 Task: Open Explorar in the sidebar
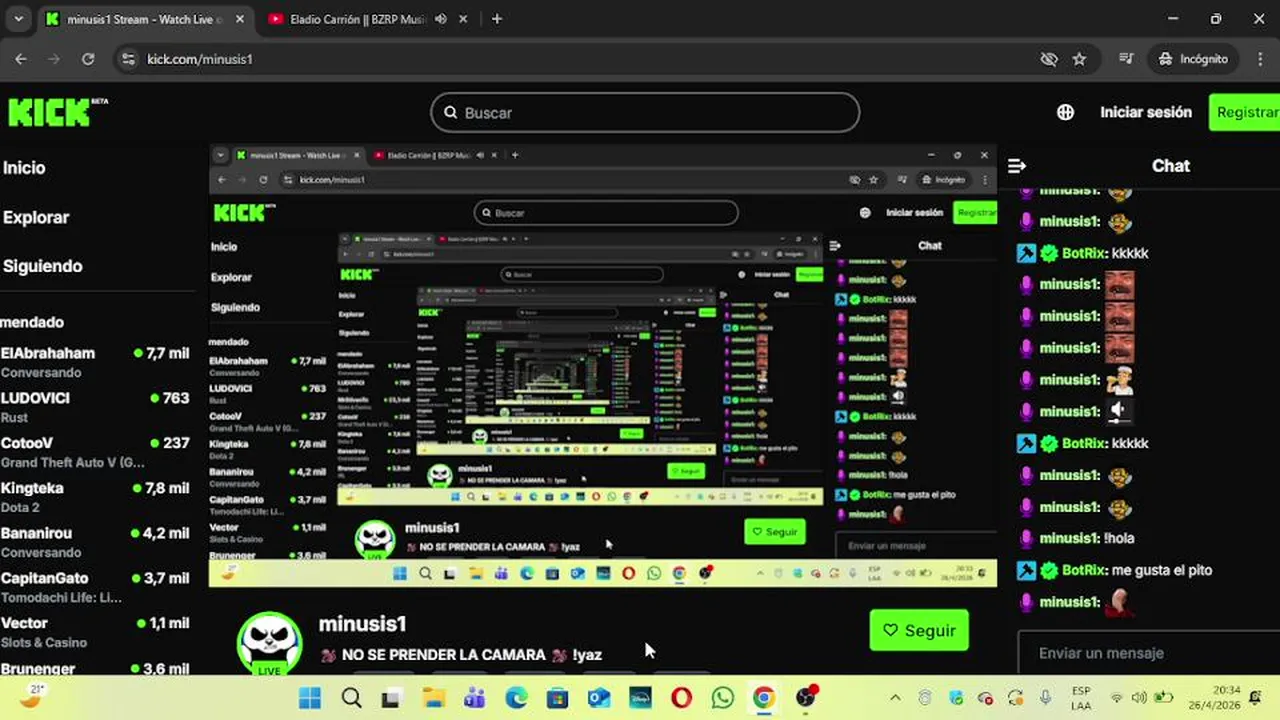coord(36,217)
